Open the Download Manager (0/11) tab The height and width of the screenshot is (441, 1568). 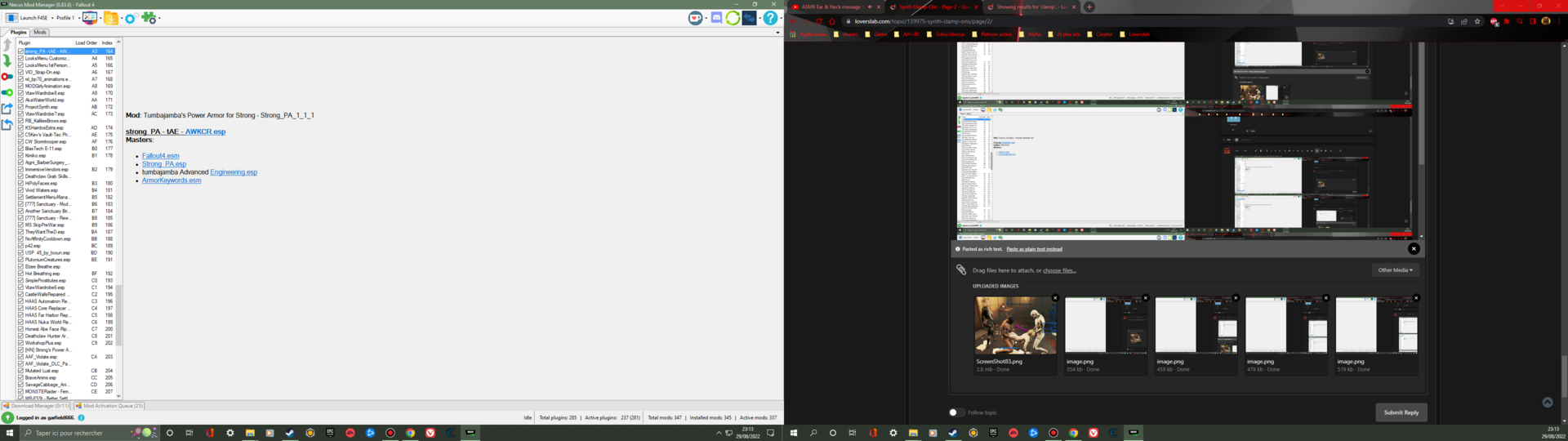pyautogui.click(x=36, y=405)
